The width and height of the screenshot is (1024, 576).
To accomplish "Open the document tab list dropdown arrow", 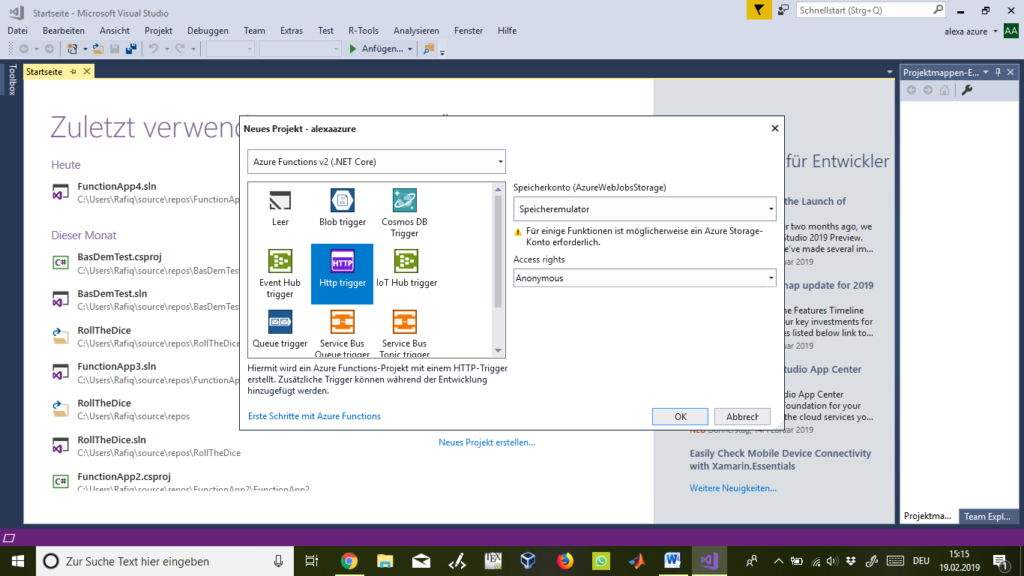I will pyautogui.click(x=889, y=72).
